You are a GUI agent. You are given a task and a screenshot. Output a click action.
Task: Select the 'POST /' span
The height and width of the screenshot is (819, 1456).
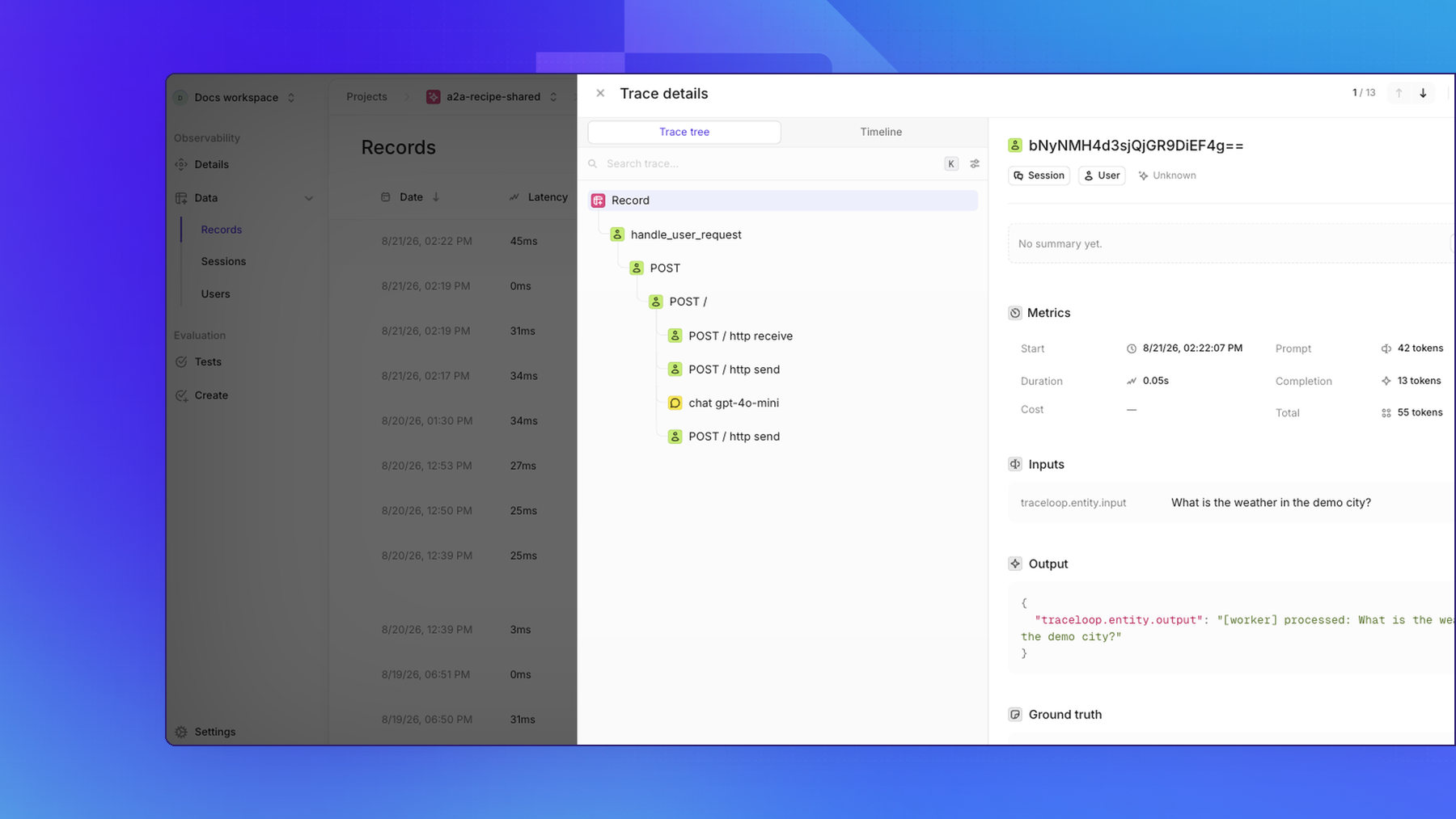pyautogui.click(x=688, y=302)
